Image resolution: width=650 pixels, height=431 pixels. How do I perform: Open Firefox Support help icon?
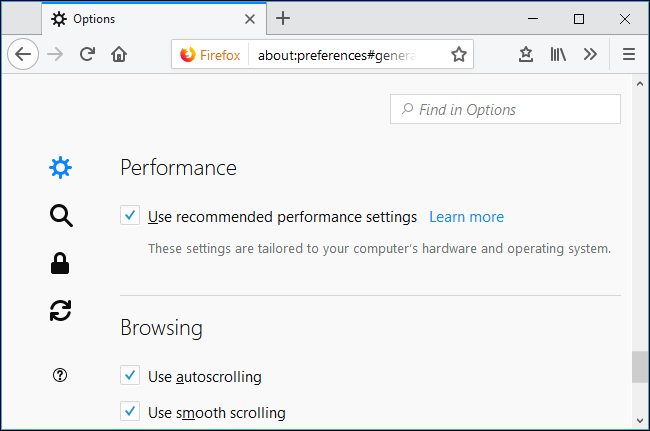click(61, 376)
